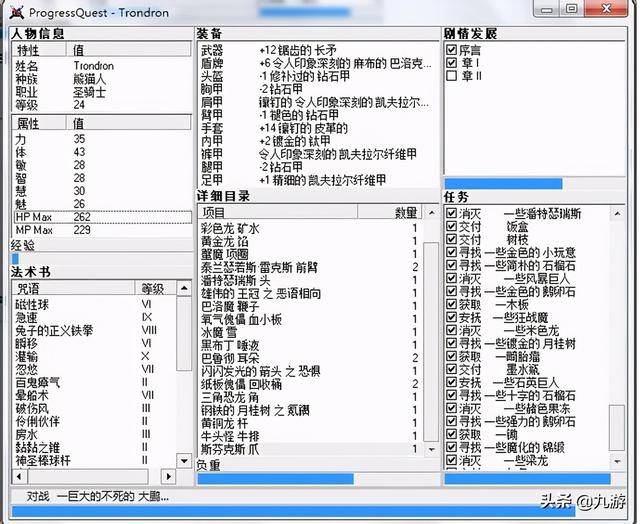Toggle the 章 I checkbox
640x524 pixels.
[x=451, y=63]
